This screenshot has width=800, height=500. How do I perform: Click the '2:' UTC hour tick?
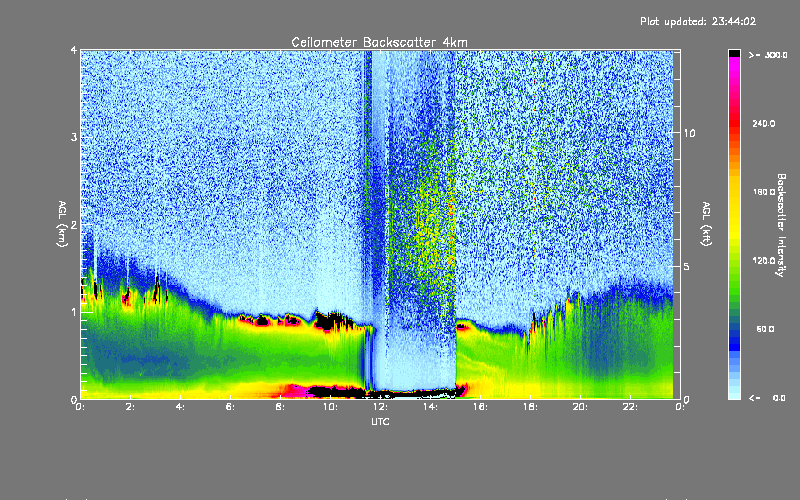pyautogui.click(x=130, y=407)
